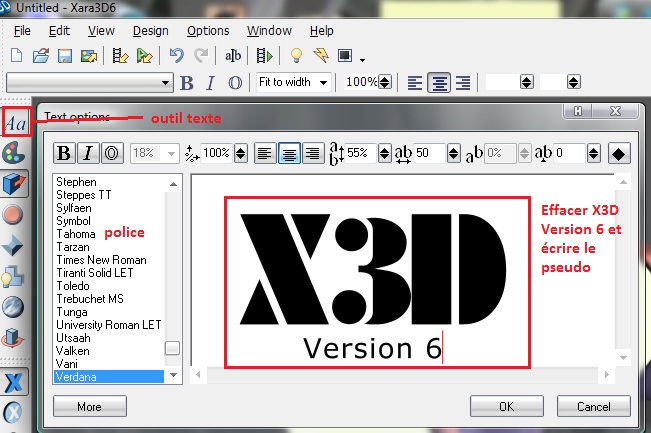Open the shadow light bulb tool in the sidebar
The height and width of the screenshot is (433, 651).
coord(12,276)
